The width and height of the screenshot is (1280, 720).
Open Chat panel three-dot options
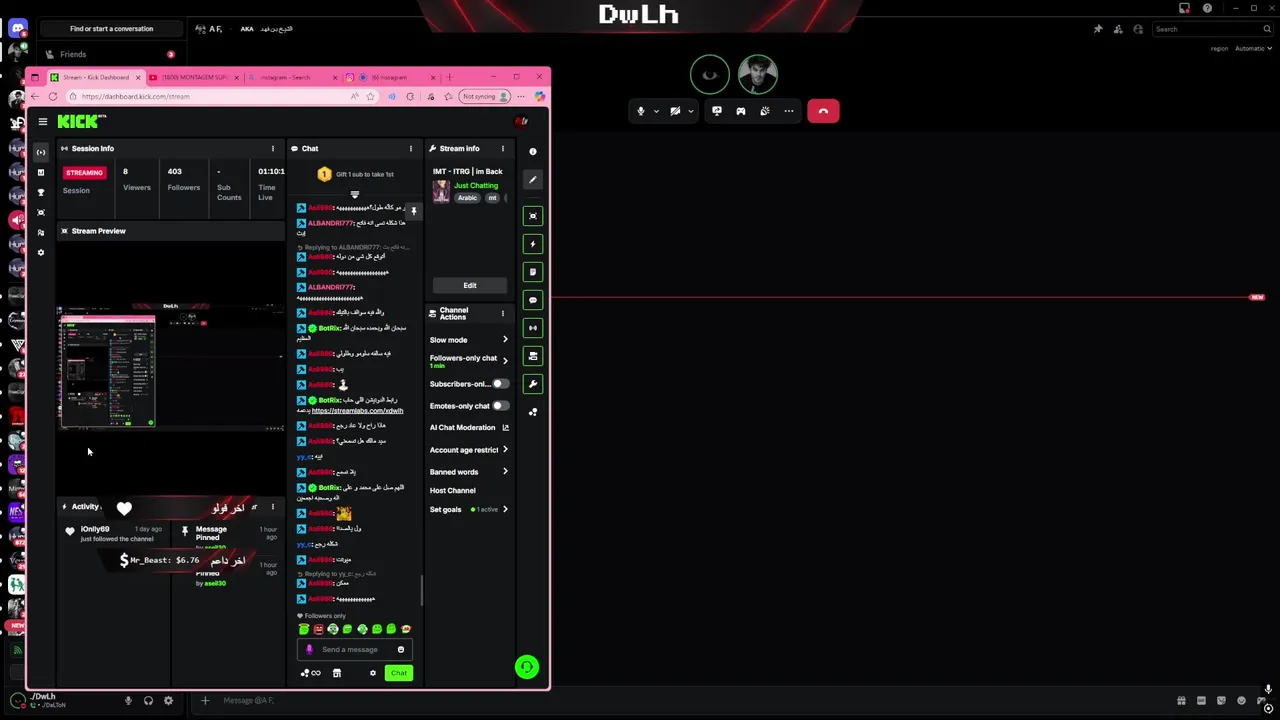tap(410, 148)
